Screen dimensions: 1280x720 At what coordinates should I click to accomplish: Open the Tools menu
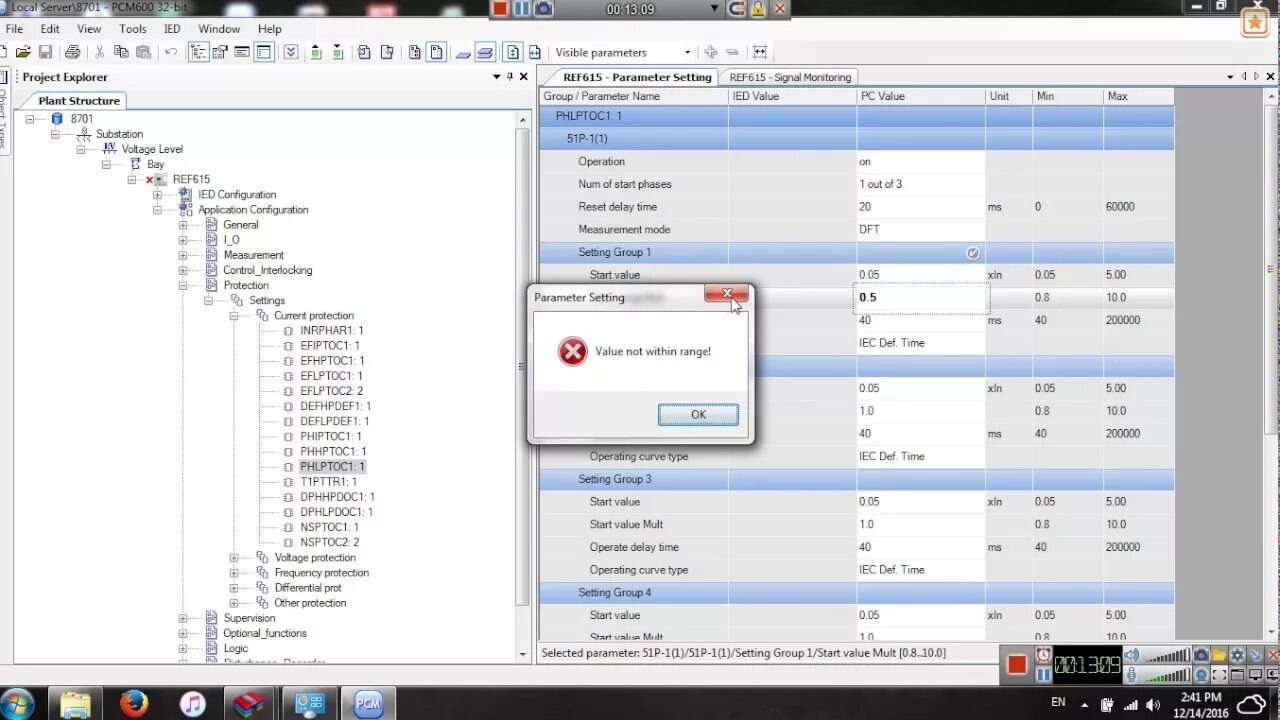tap(133, 29)
